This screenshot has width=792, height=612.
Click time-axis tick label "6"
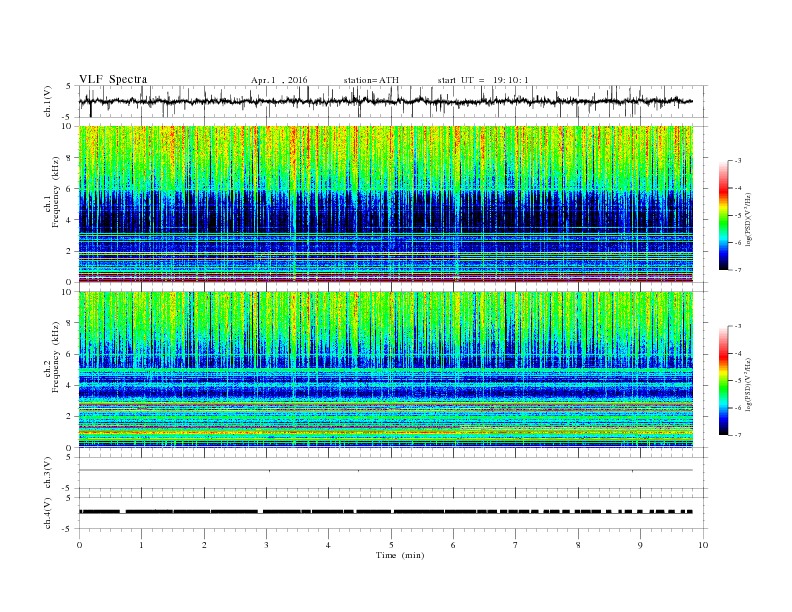tap(453, 545)
